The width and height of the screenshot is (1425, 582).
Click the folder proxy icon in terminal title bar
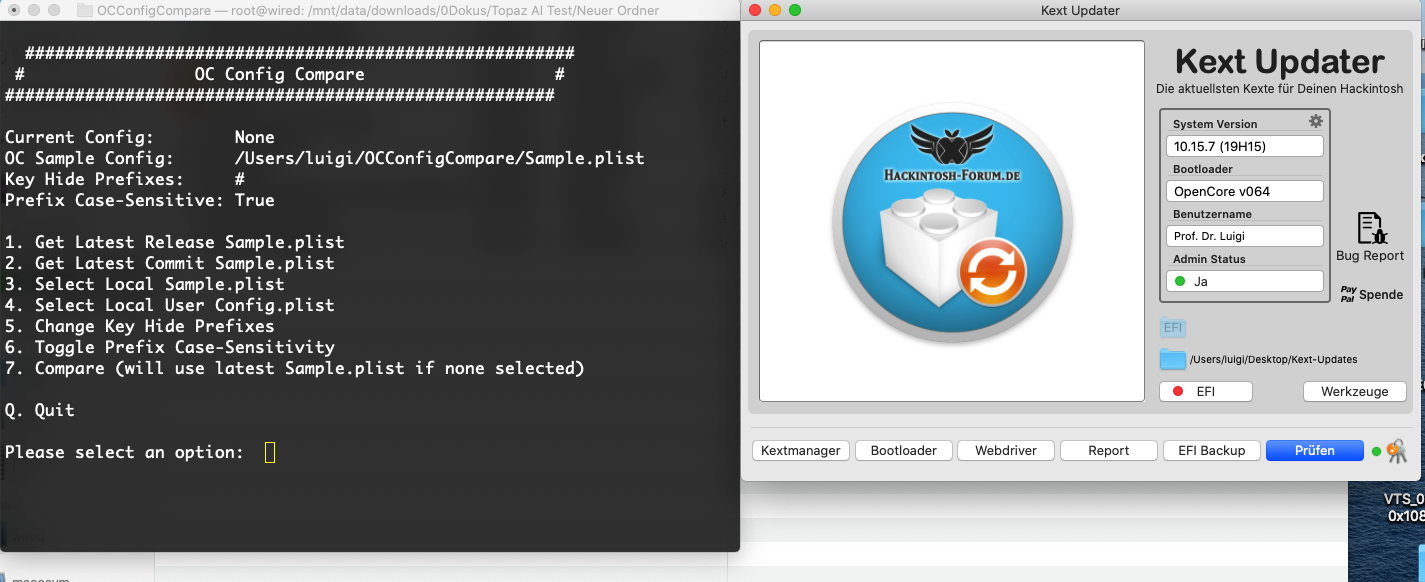[85, 10]
